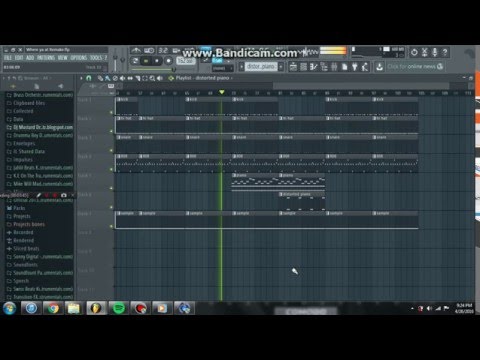
Task: Click arrow right of distor_piano selector
Action: [281, 67]
